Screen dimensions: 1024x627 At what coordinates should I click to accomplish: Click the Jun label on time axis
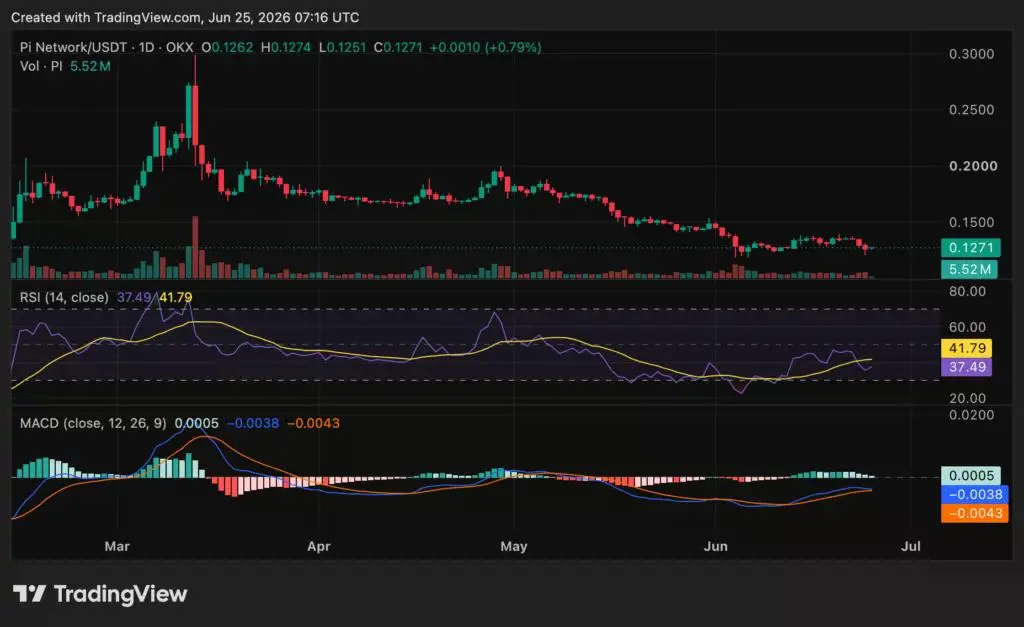tap(716, 547)
